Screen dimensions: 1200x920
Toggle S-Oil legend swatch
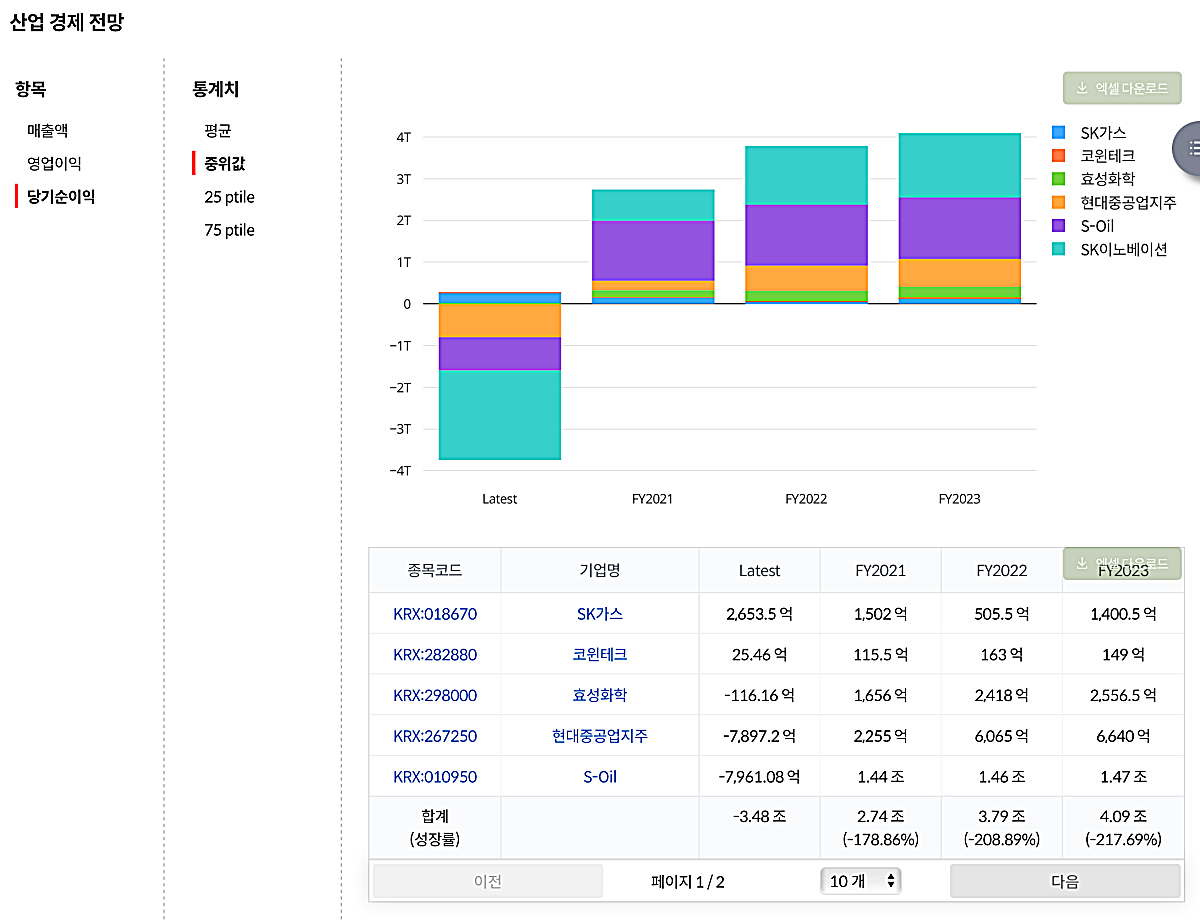tap(1058, 226)
